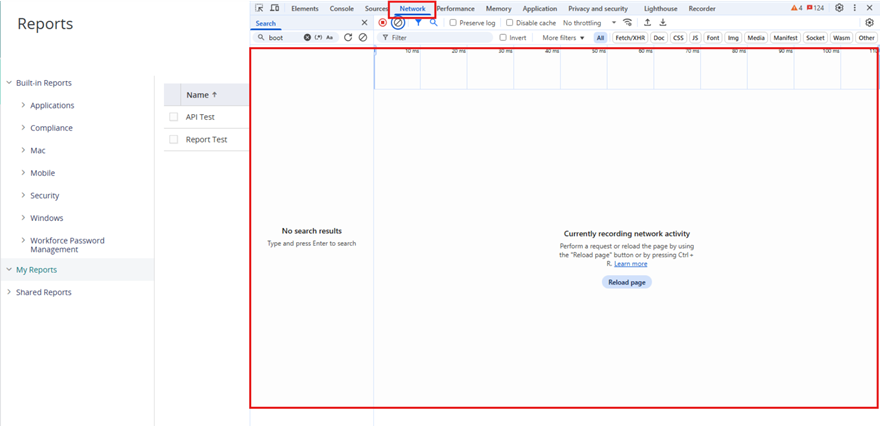Clear search results in Search pane
The width and height of the screenshot is (880, 426).
click(363, 38)
